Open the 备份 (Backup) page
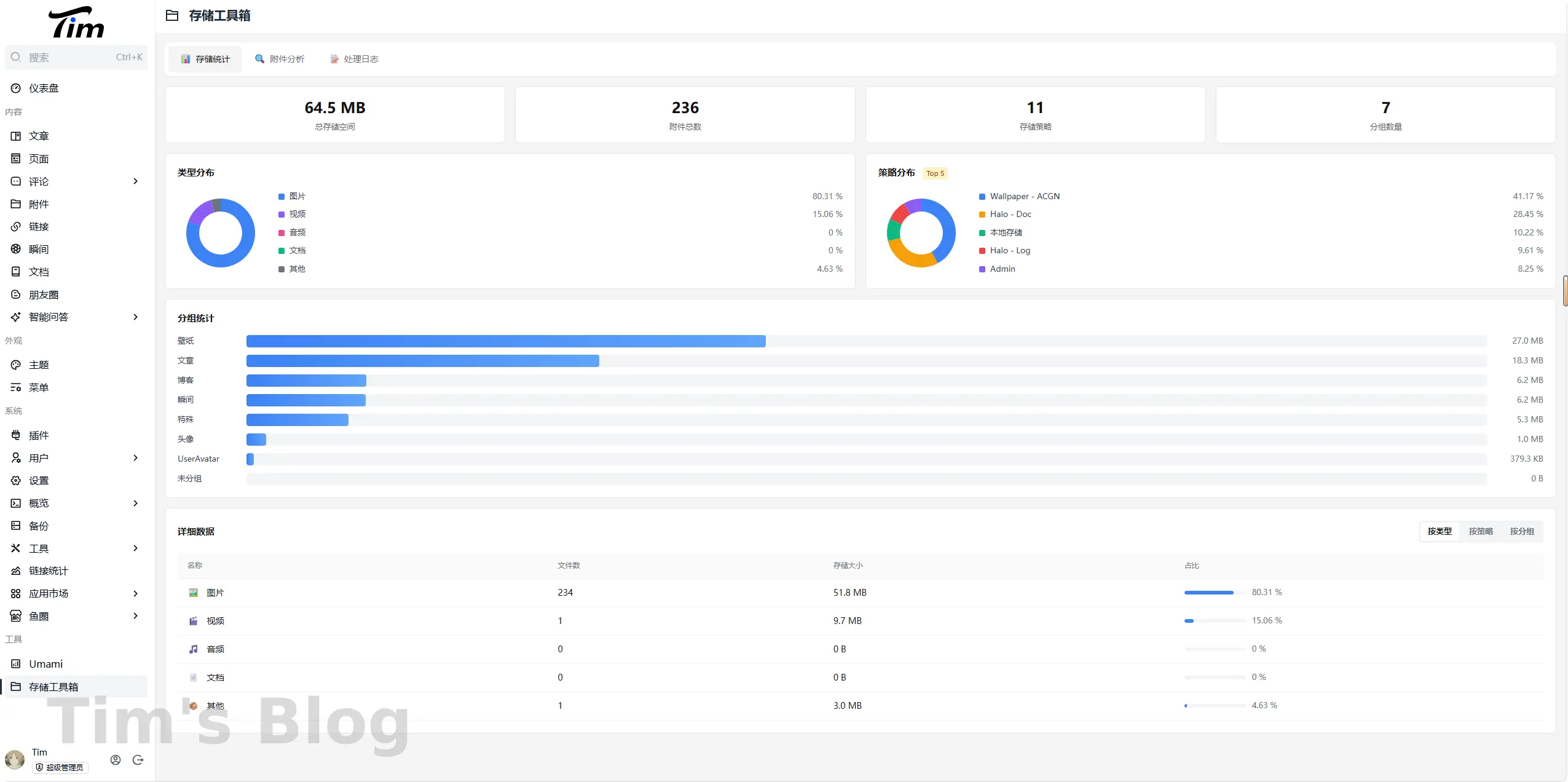The image size is (1568, 782). coord(38,526)
